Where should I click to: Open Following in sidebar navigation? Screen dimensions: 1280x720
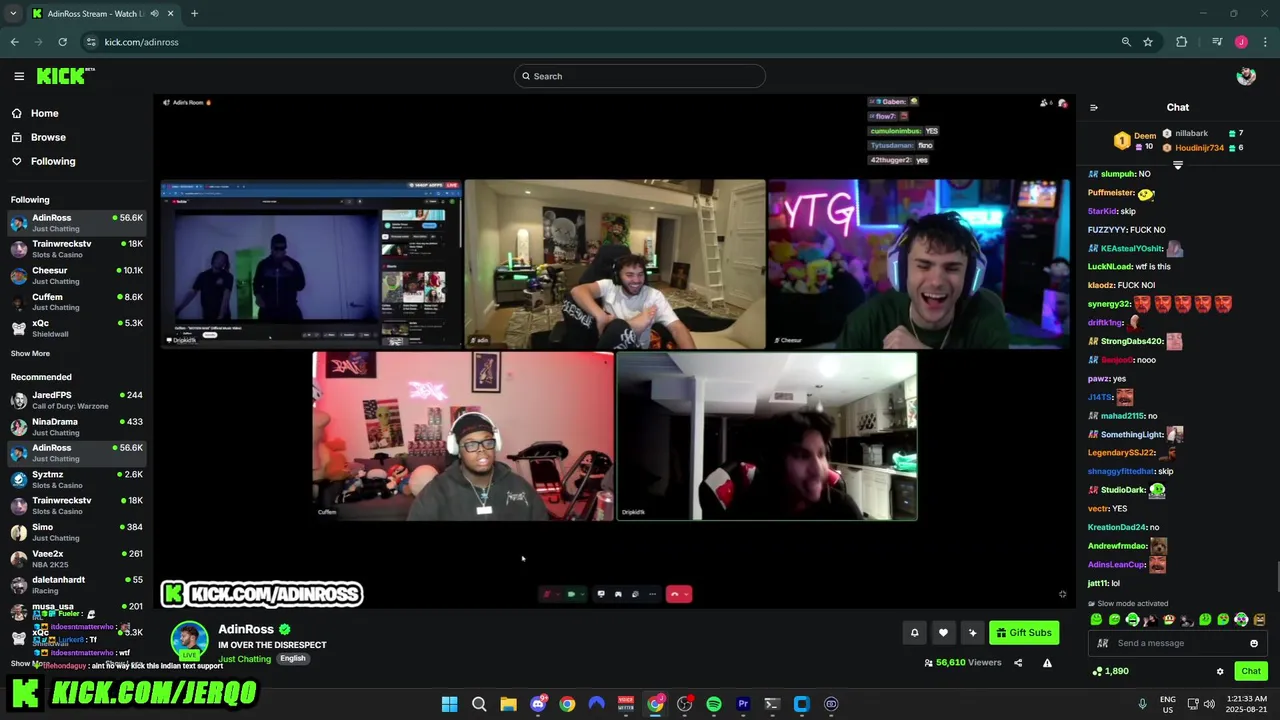tap(43, 161)
